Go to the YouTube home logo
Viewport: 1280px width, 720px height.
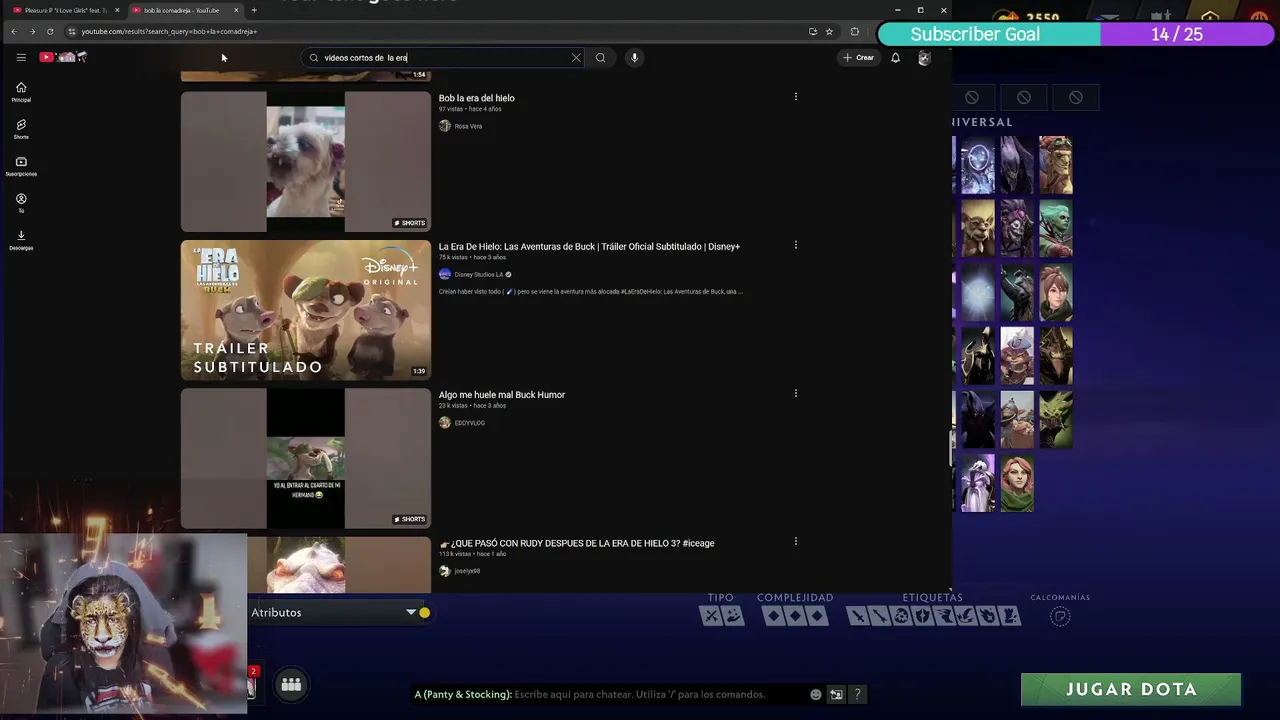click(x=63, y=57)
